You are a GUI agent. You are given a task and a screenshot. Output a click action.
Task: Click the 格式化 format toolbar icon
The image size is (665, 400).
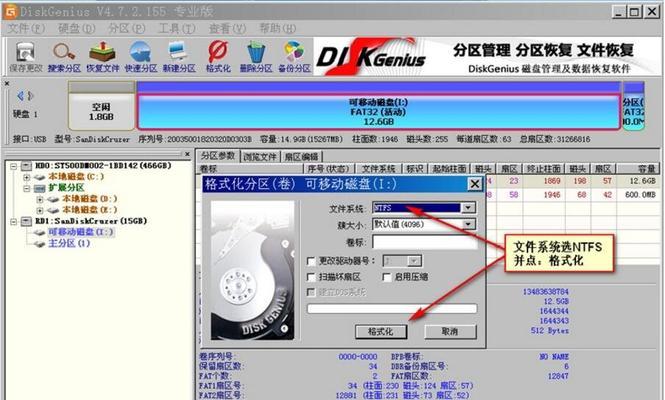pos(218,57)
